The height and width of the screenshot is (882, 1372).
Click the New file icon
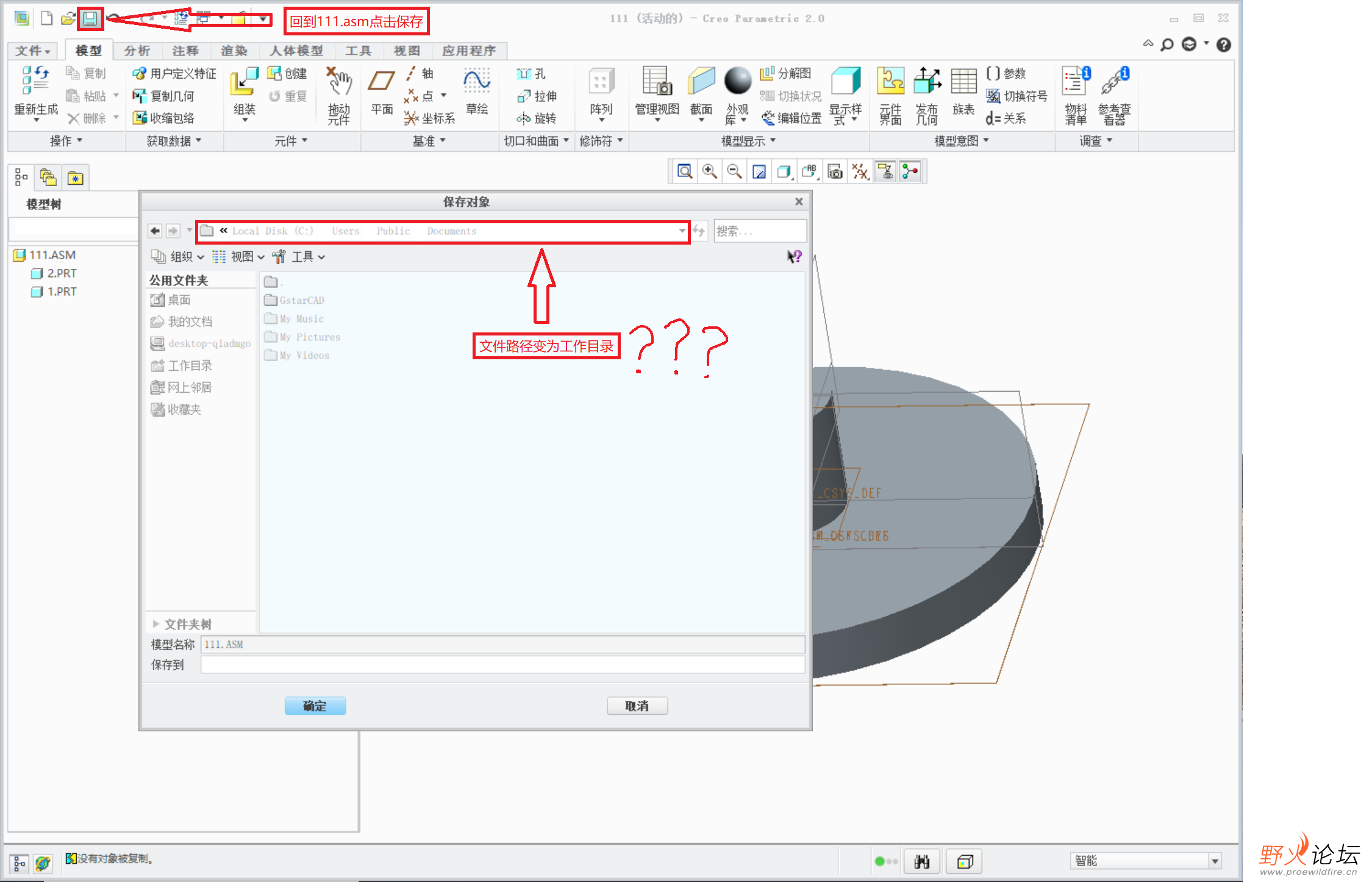(x=46, y=18)
